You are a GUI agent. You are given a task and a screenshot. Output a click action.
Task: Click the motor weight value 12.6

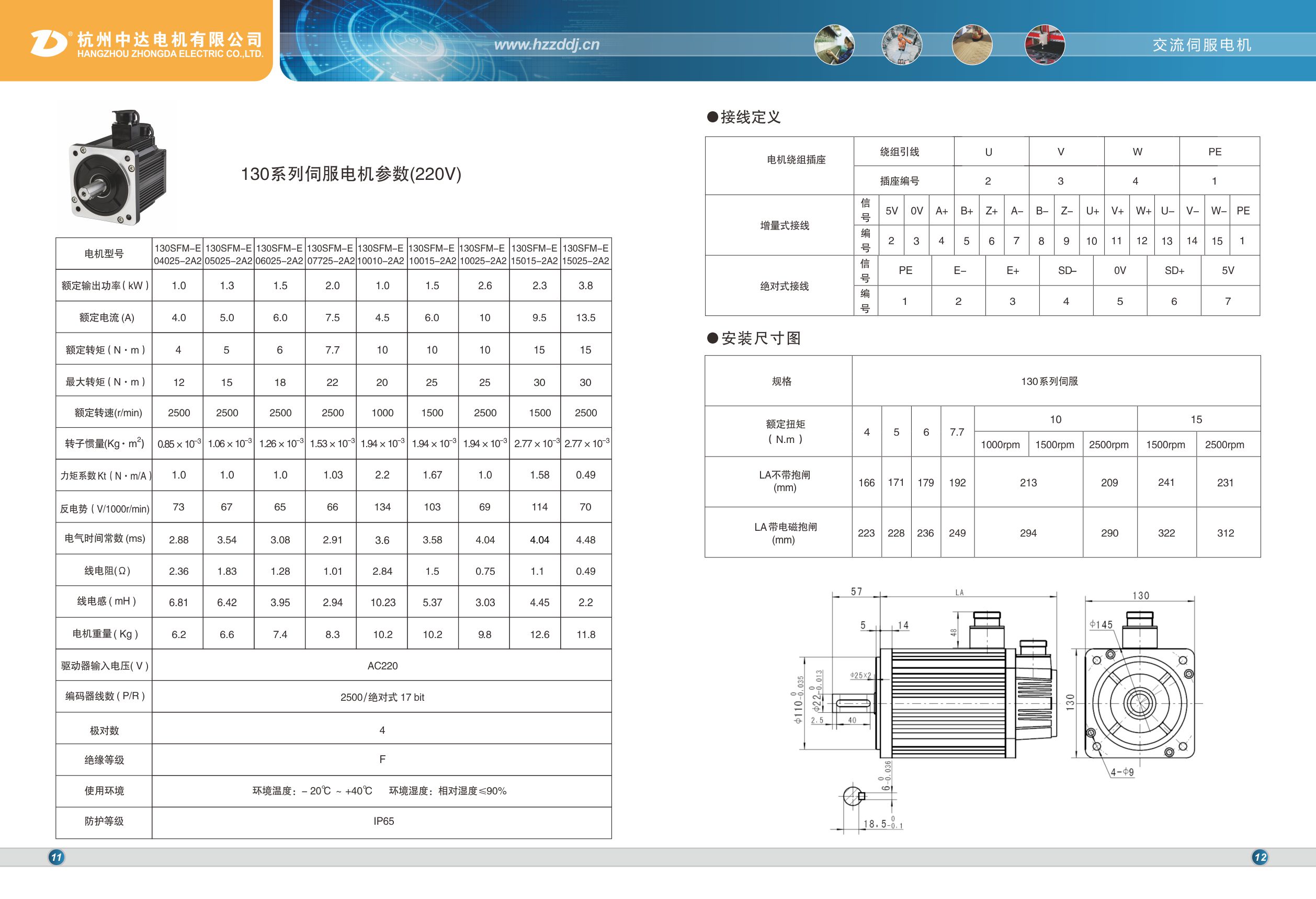pos(540,635)
